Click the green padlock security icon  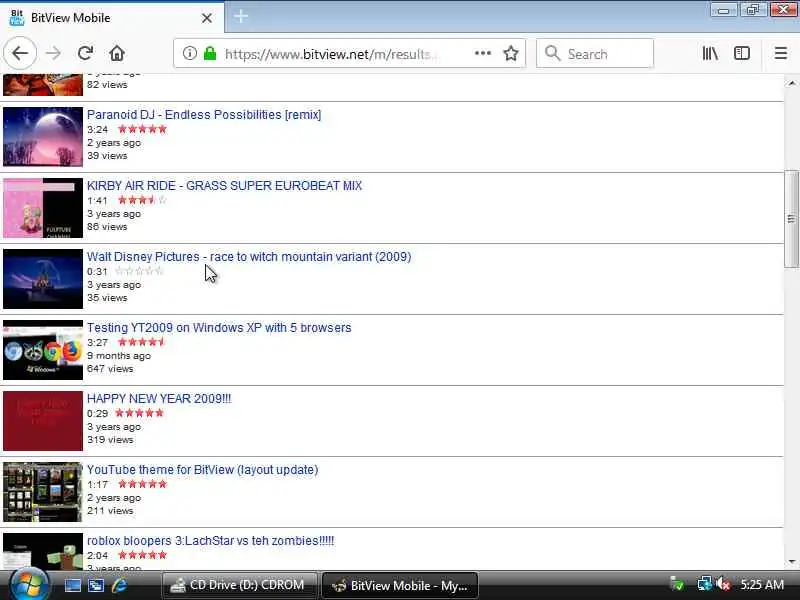(x=210, y=53)
